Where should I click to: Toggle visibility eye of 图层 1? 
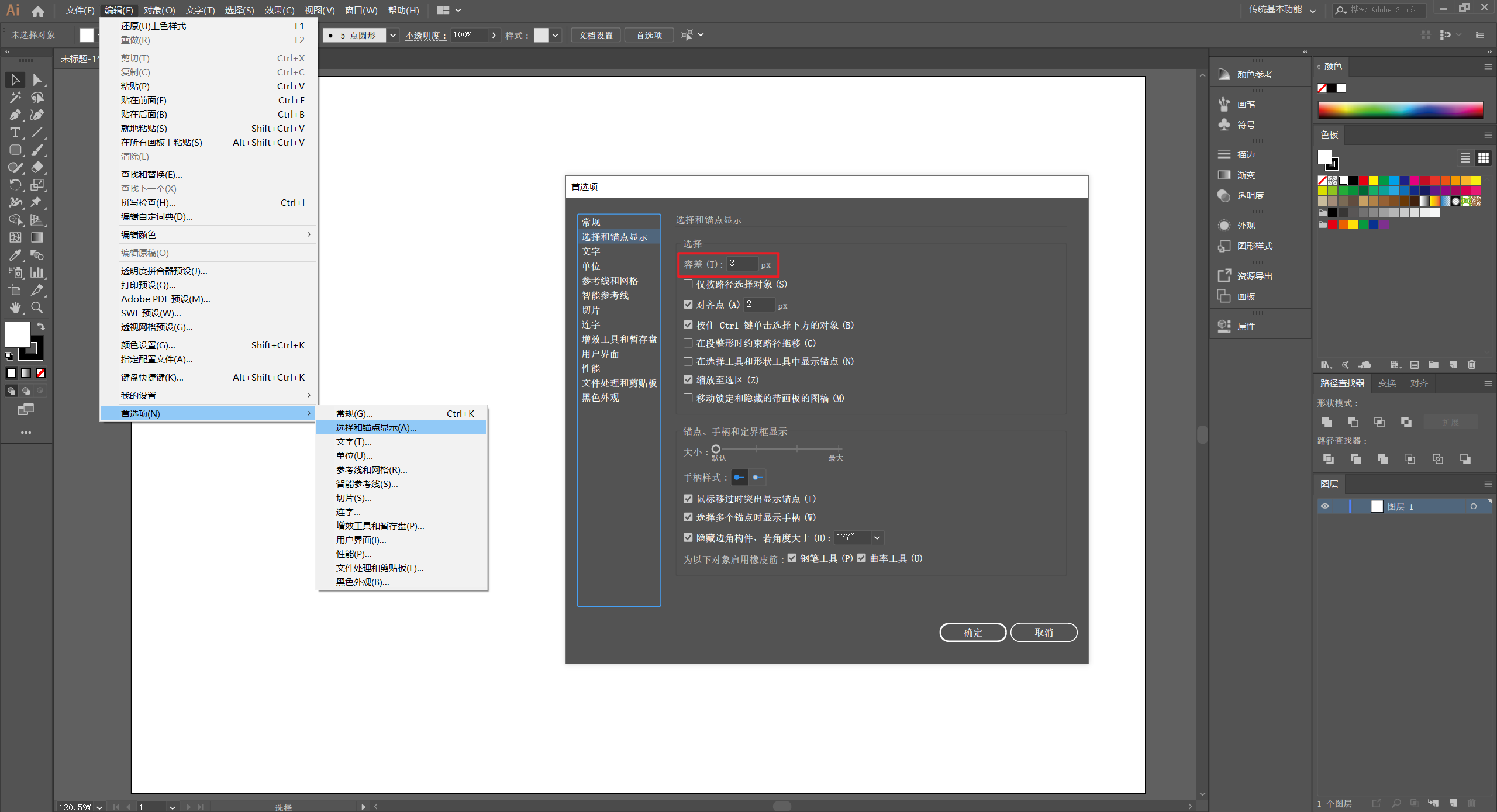(1325, 506)
